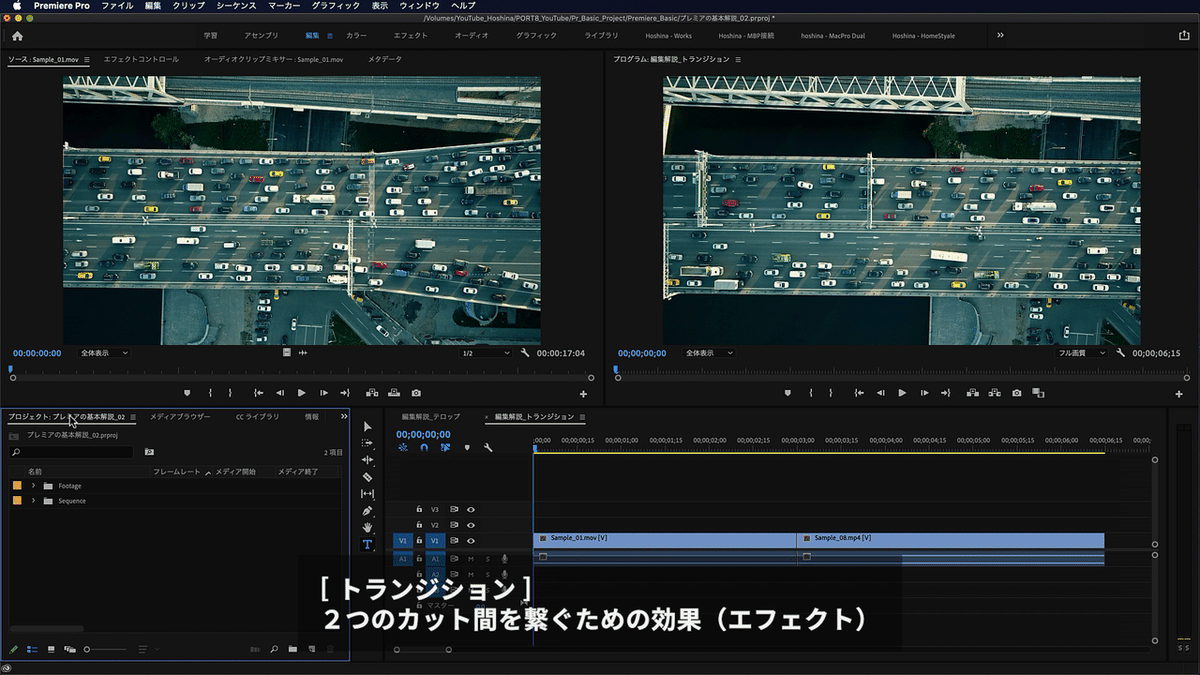Viewport: 1200px width, 675px height.
Task: Click the Home icon in workspace bar
Action: pyautogui.click(x=17, y=35)
